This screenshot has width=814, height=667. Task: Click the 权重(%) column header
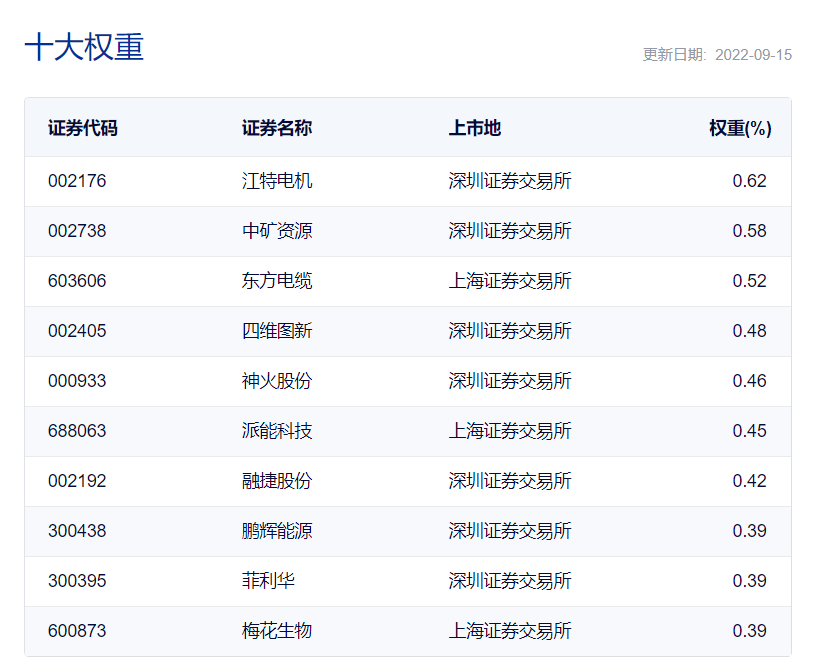pyautogui.click(x=740, y=128)
